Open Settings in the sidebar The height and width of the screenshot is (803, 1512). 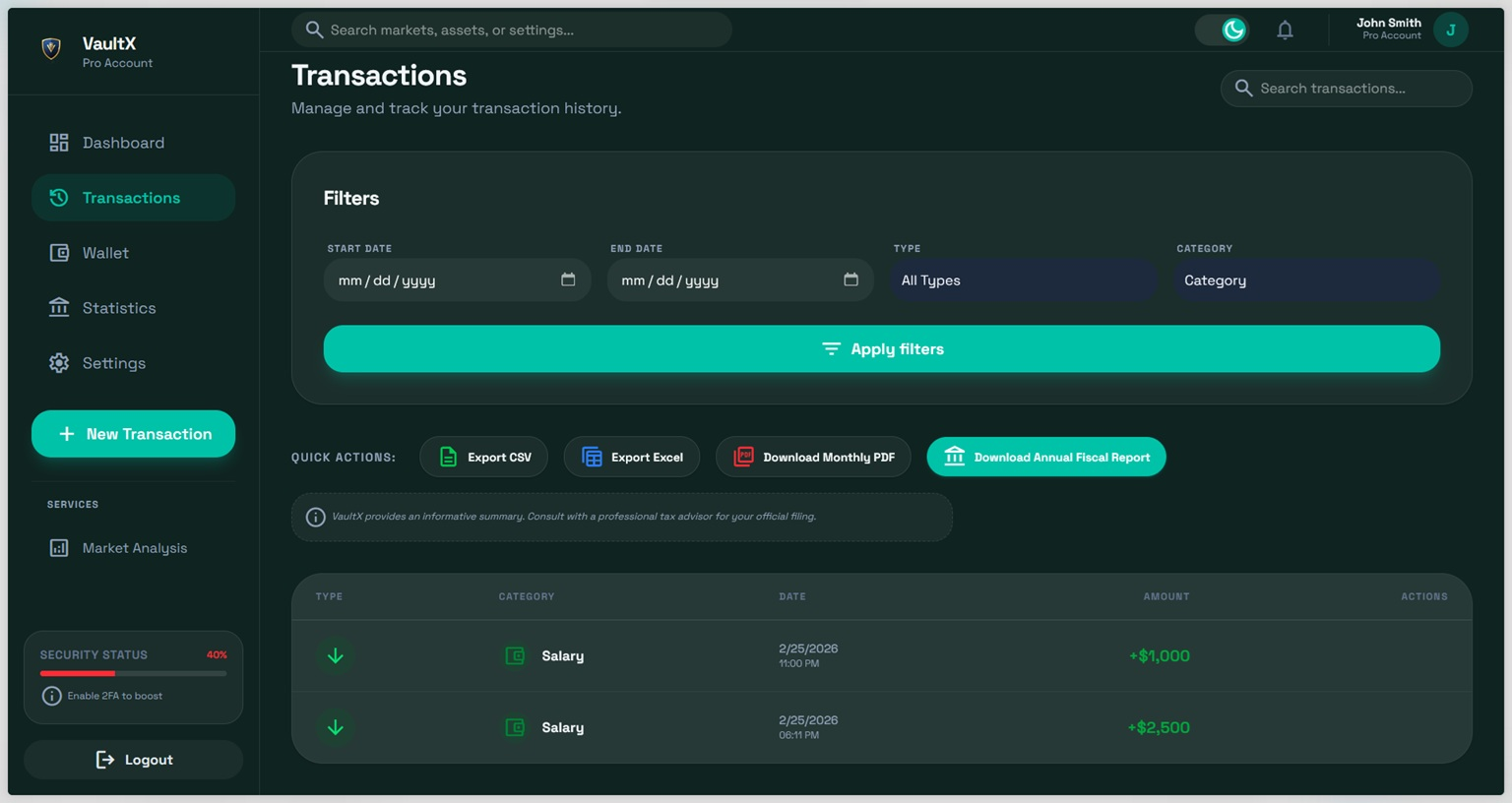tap(133, 363)
